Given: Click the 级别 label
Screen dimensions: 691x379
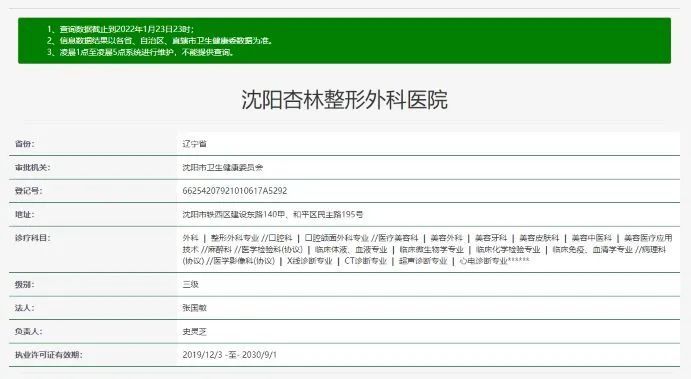Looking at the screenshot, I should [25, 285].
